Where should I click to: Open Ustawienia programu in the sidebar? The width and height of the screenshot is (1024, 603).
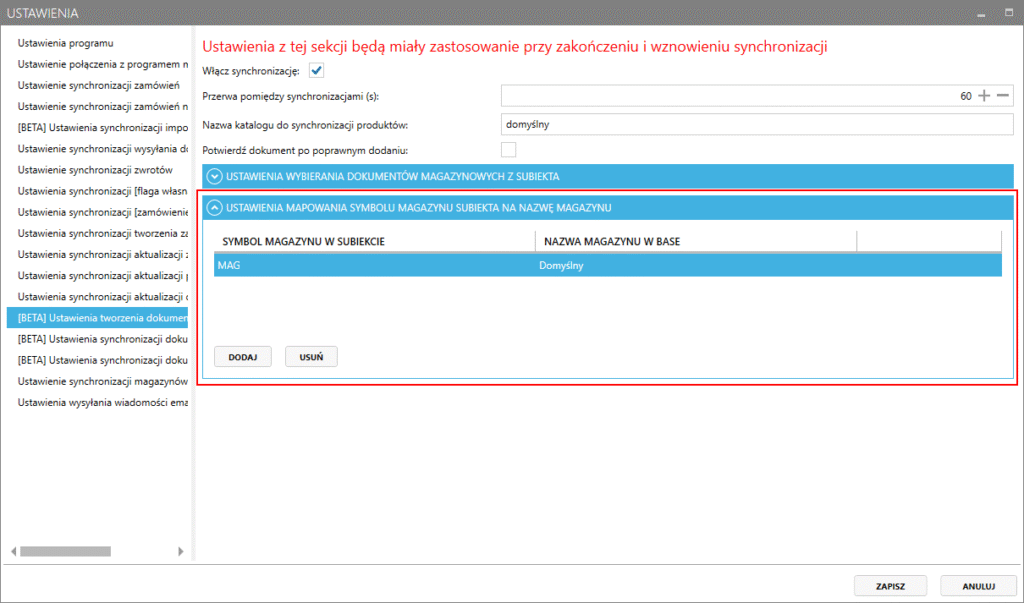pos(66,43)
